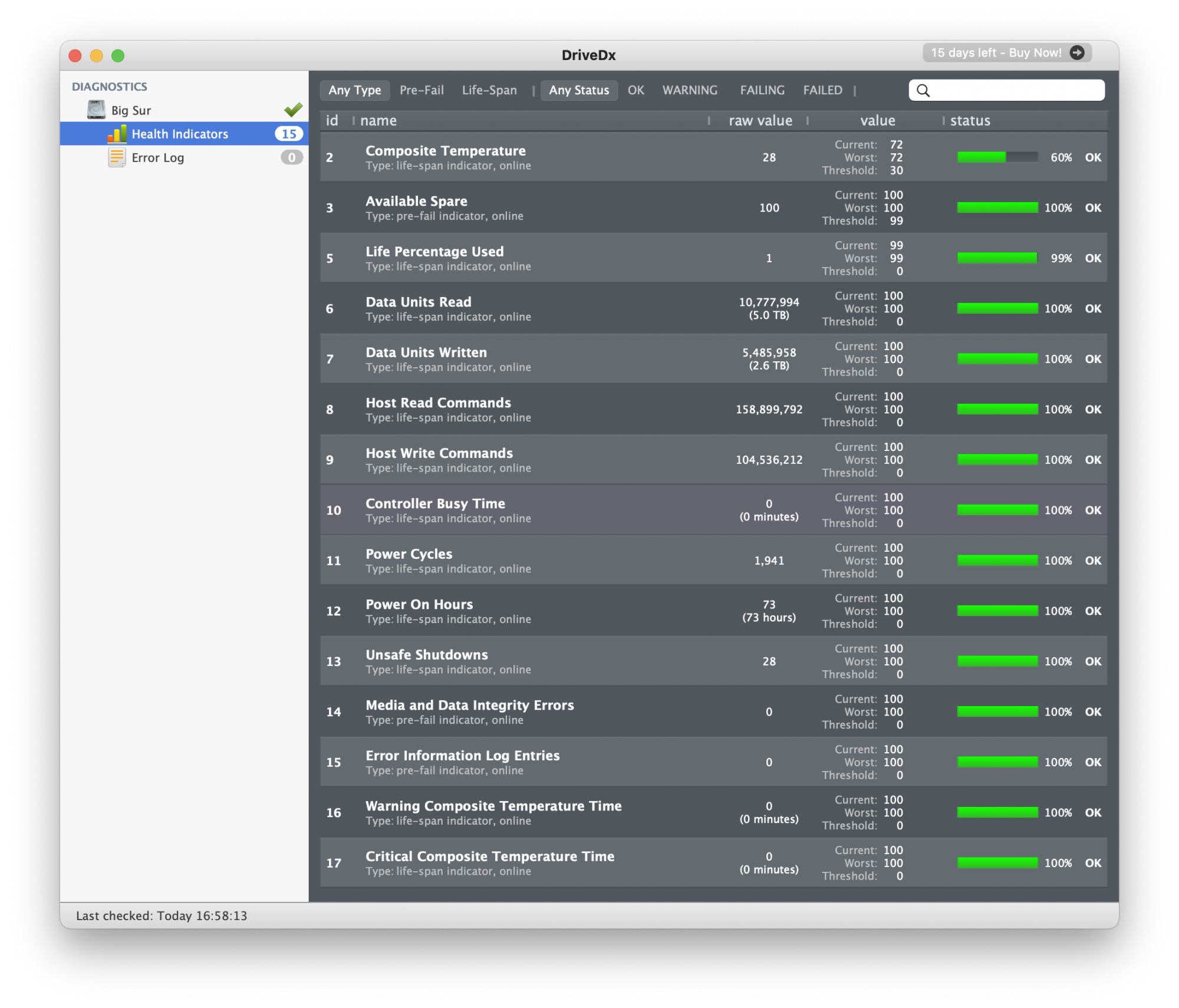1179x1008 pixels.
Task: Sort by the status column header
Action: pyautogui.click(x=970, y=120)
